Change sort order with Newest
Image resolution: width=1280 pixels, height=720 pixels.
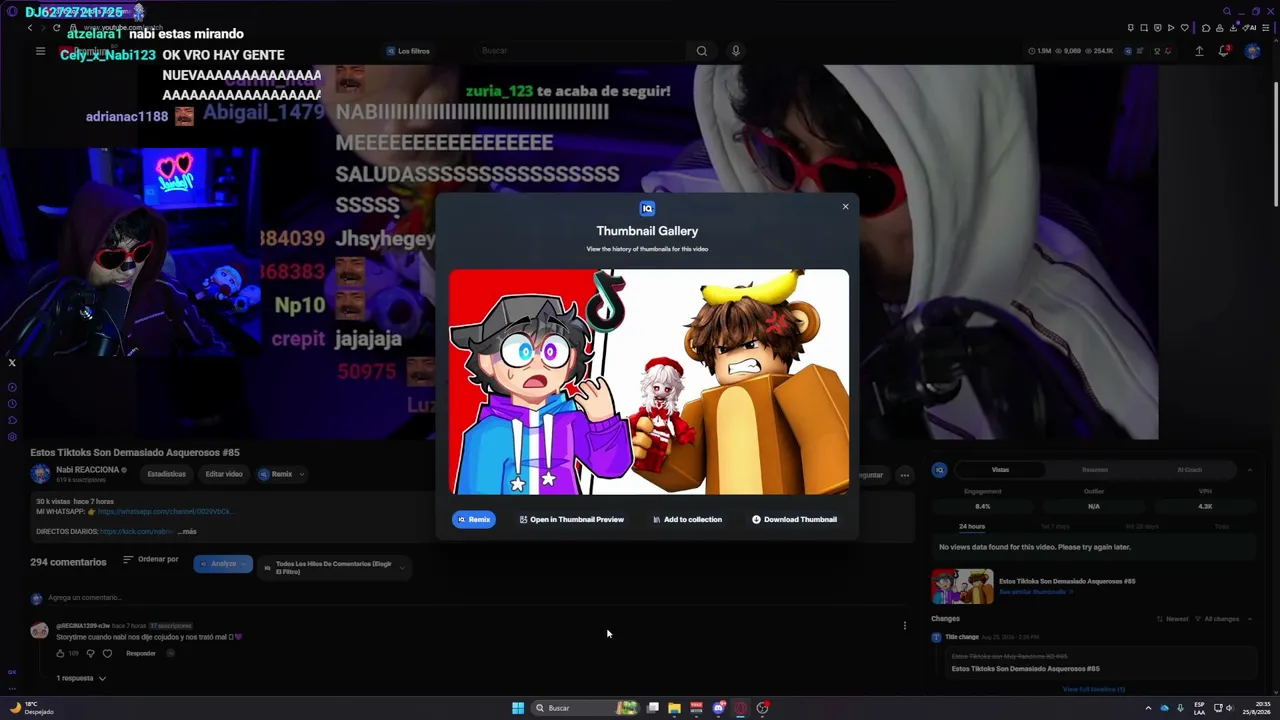coord(1172,619)
